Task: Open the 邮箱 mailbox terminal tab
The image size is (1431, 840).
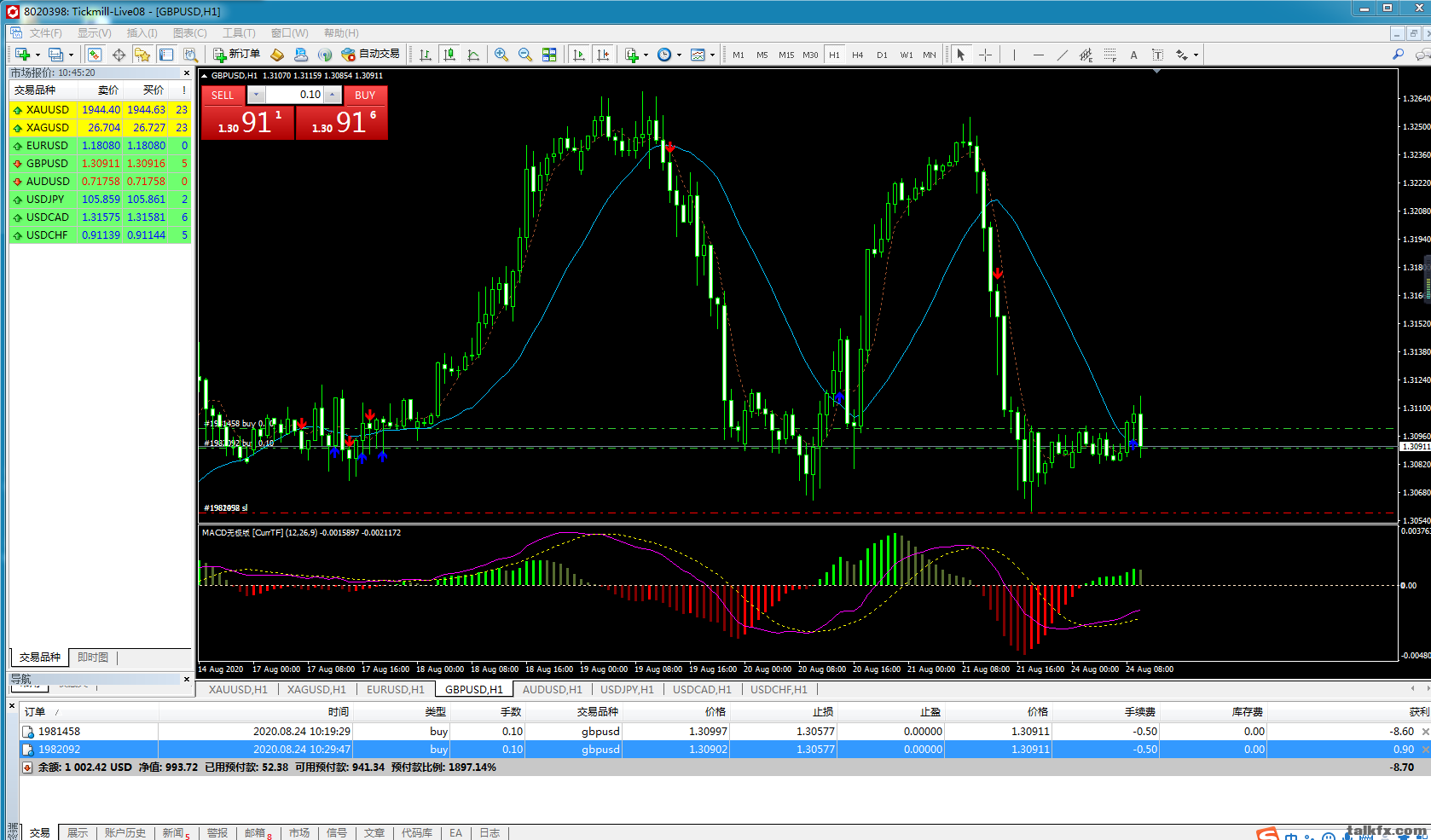Action: click(x=256, y=832)
